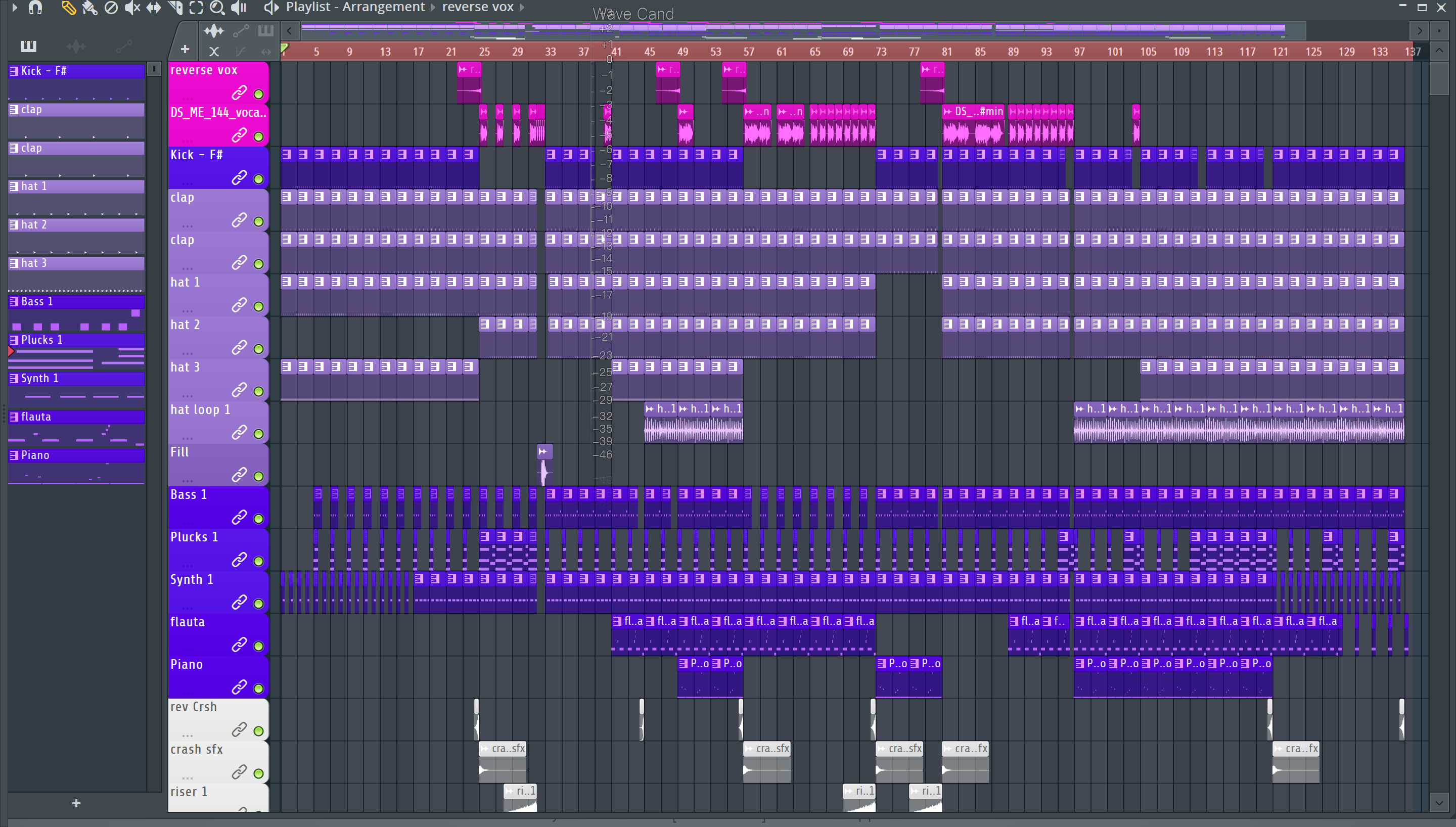Mute the Kick - F# track
This screenshot has width=1456, height=827.
click(258, 179)
